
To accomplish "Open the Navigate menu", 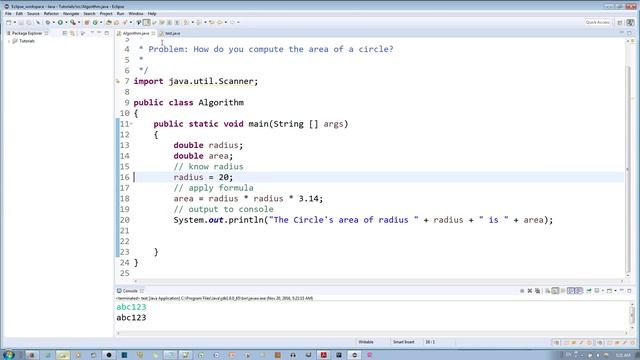I will click(71, 13).
